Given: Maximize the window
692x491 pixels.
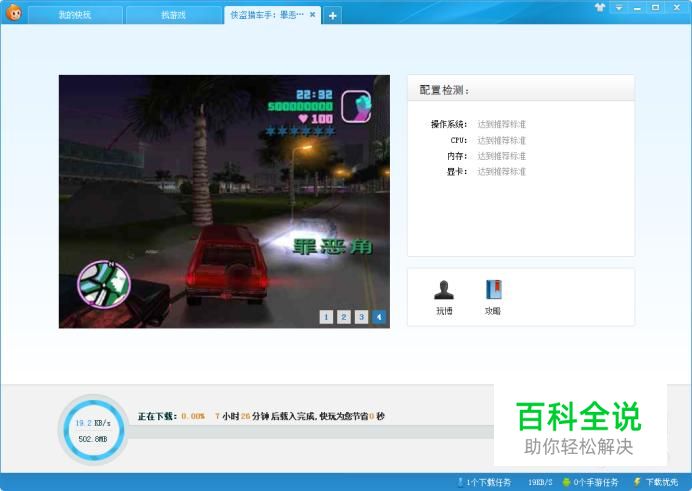Looking at the screenshot, I should pyautogui.click(x=656, y=7).
